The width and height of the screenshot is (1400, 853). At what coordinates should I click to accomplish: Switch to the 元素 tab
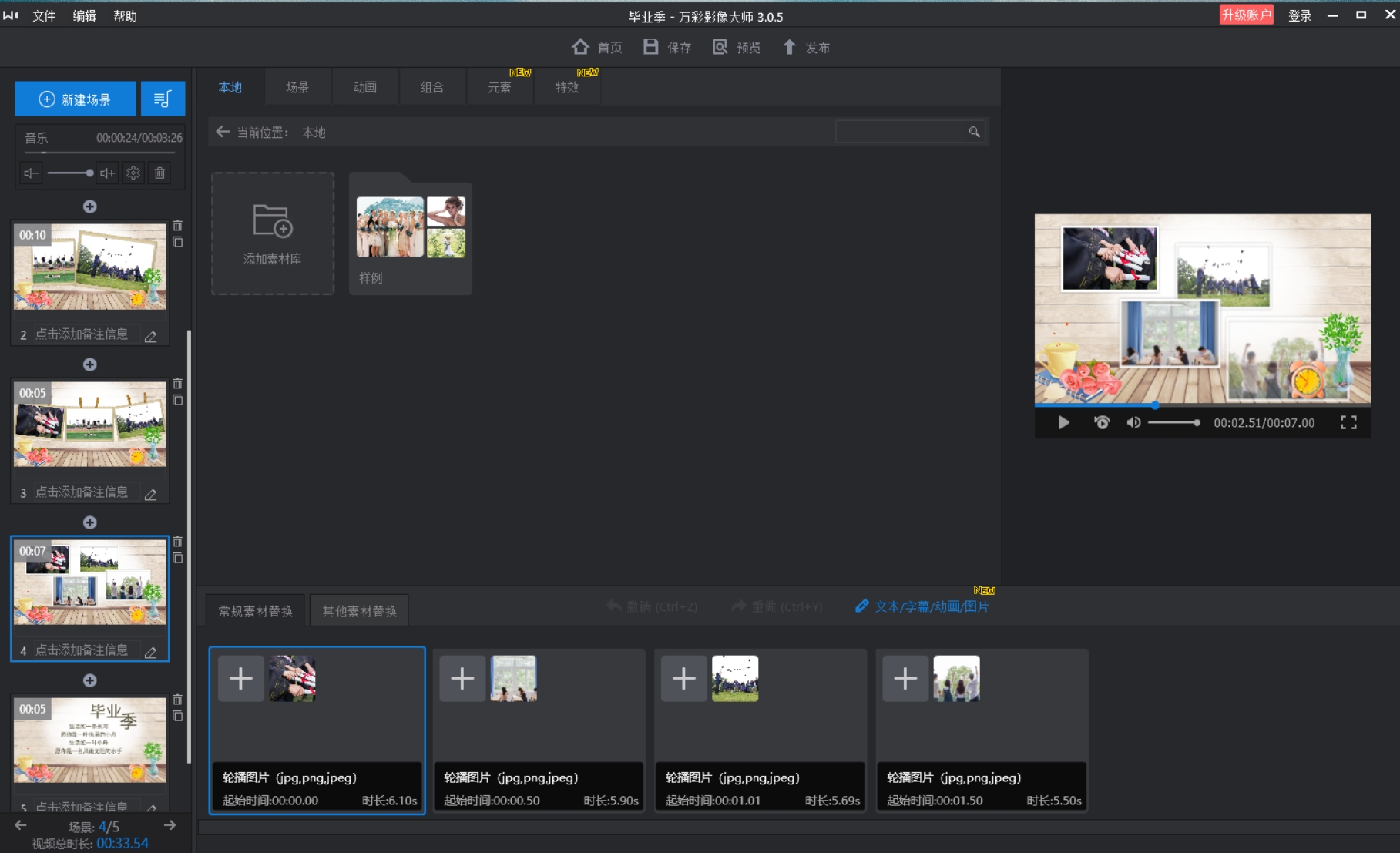[499, 87]
